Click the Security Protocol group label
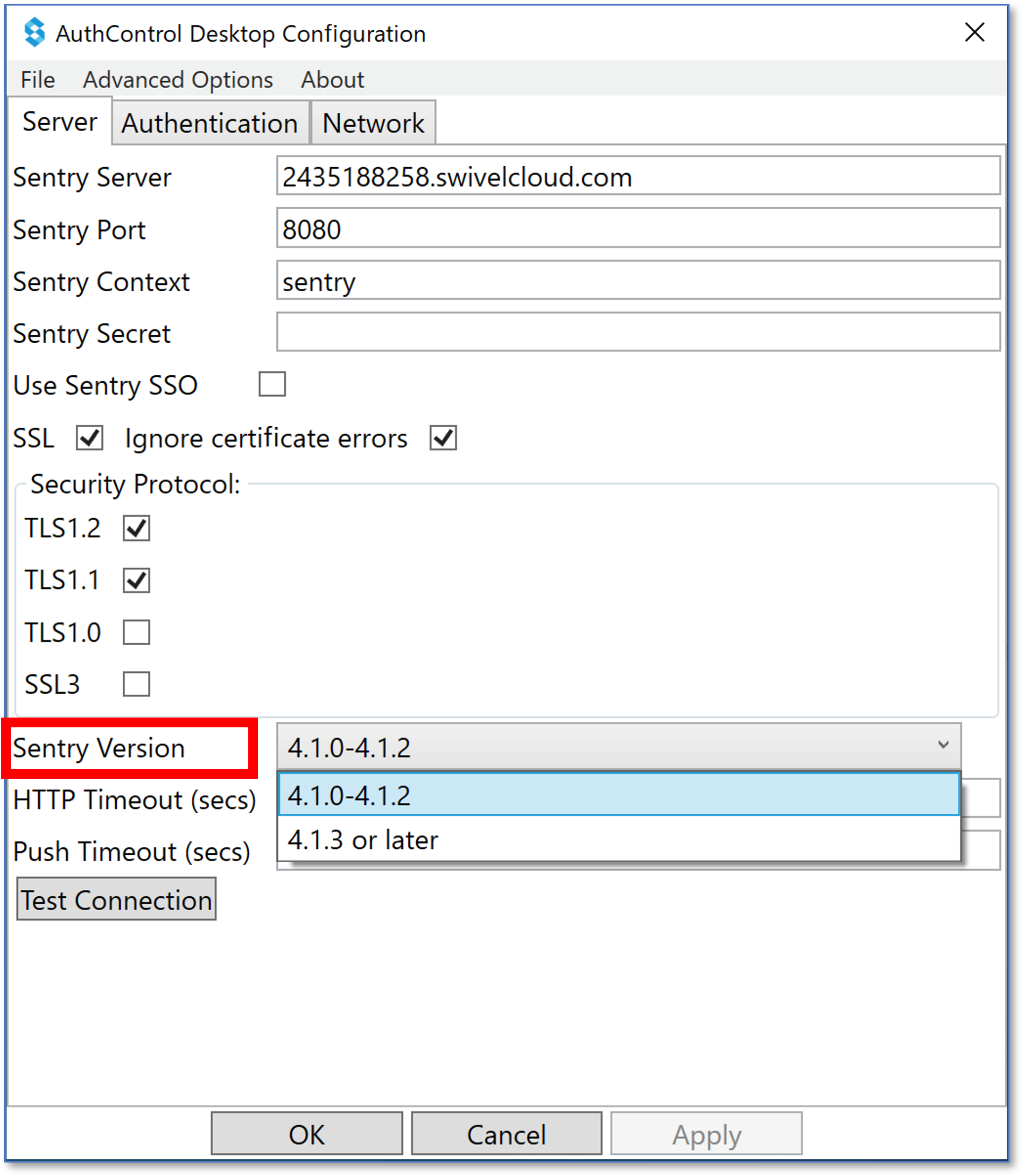Viewport: 1023px width, 1176px height. coord(135,484)
